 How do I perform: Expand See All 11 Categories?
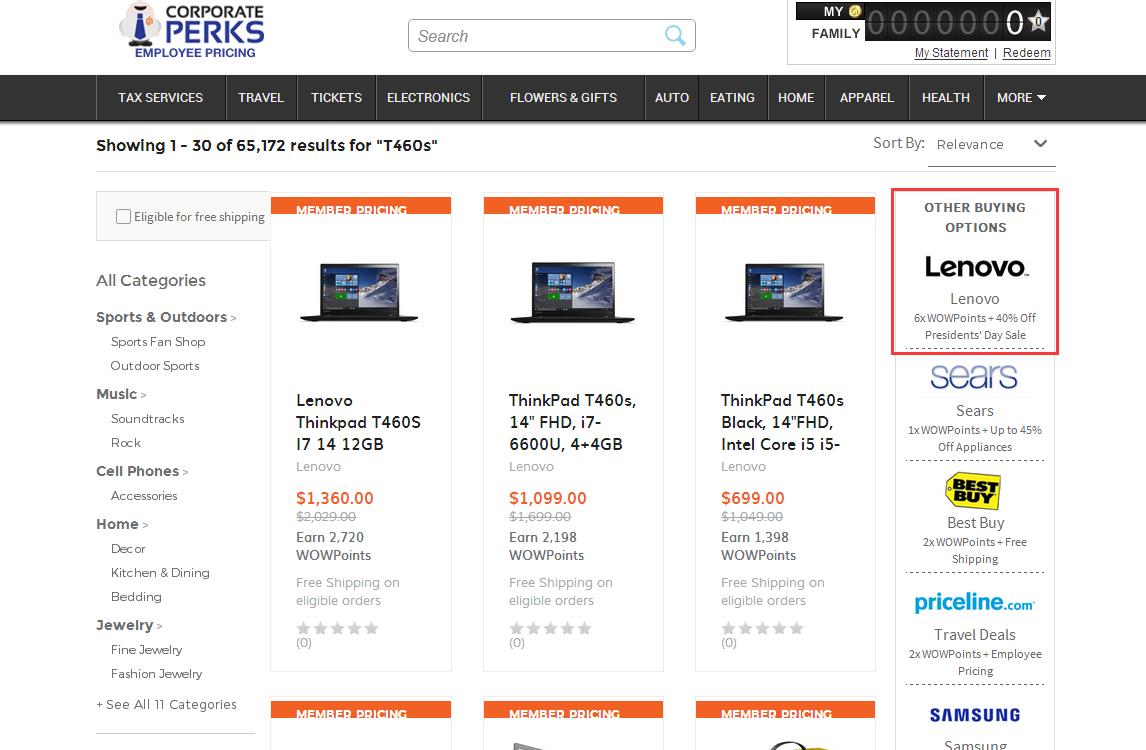point(167,705)
